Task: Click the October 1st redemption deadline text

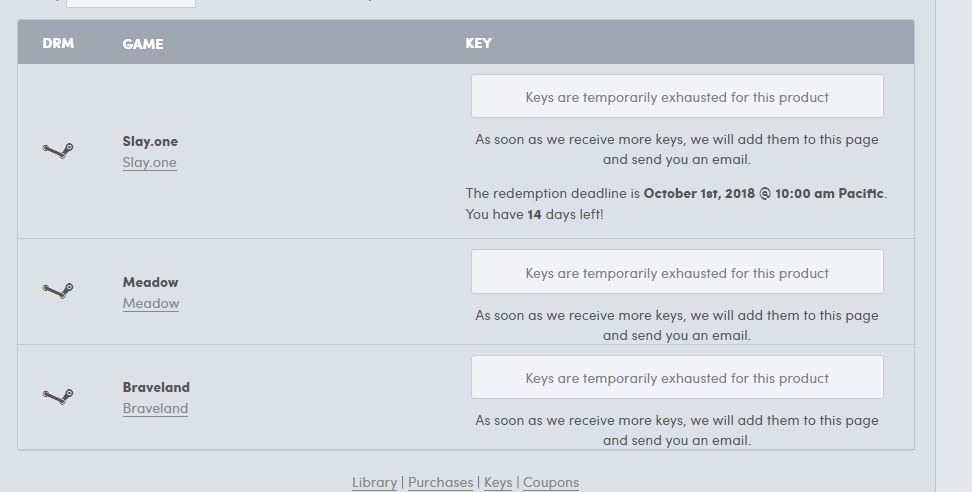Action: point(764,193)
